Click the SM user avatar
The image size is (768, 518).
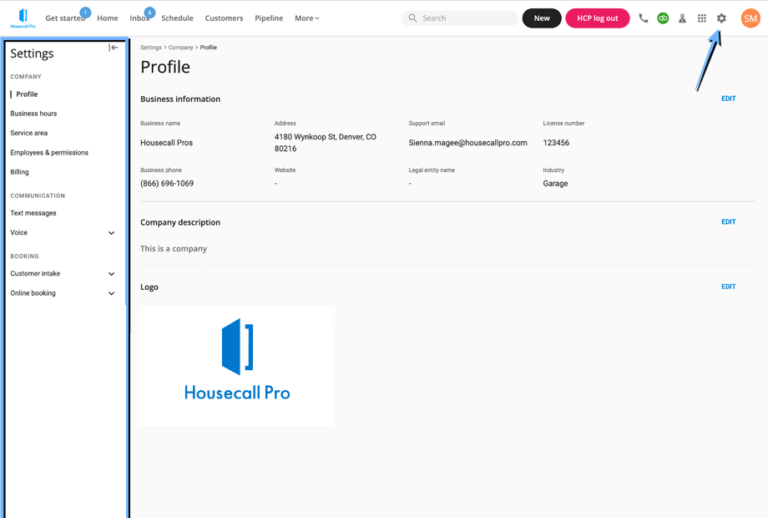coord(750,18)
